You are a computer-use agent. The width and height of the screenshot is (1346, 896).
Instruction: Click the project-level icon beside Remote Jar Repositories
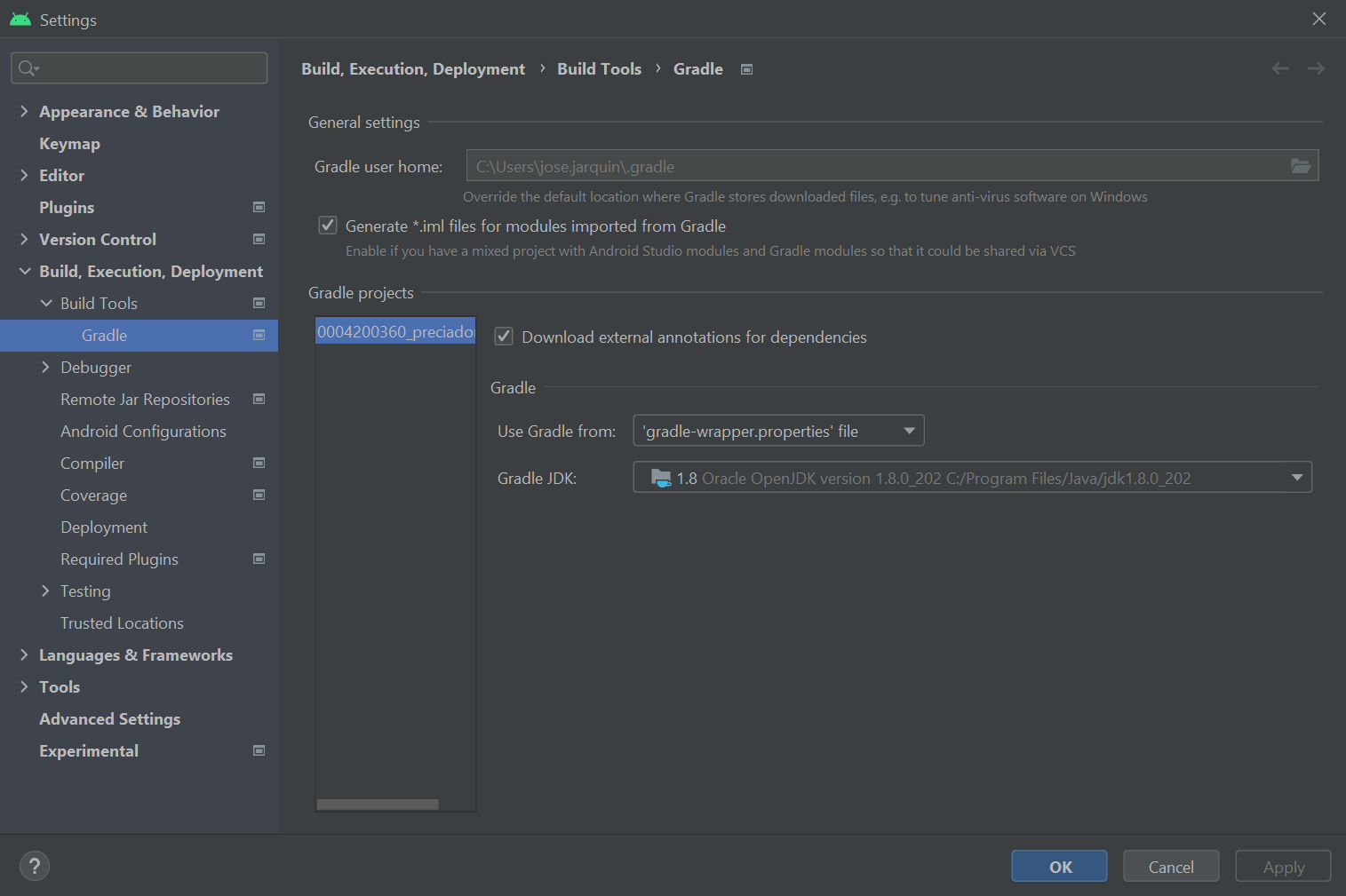259,399
